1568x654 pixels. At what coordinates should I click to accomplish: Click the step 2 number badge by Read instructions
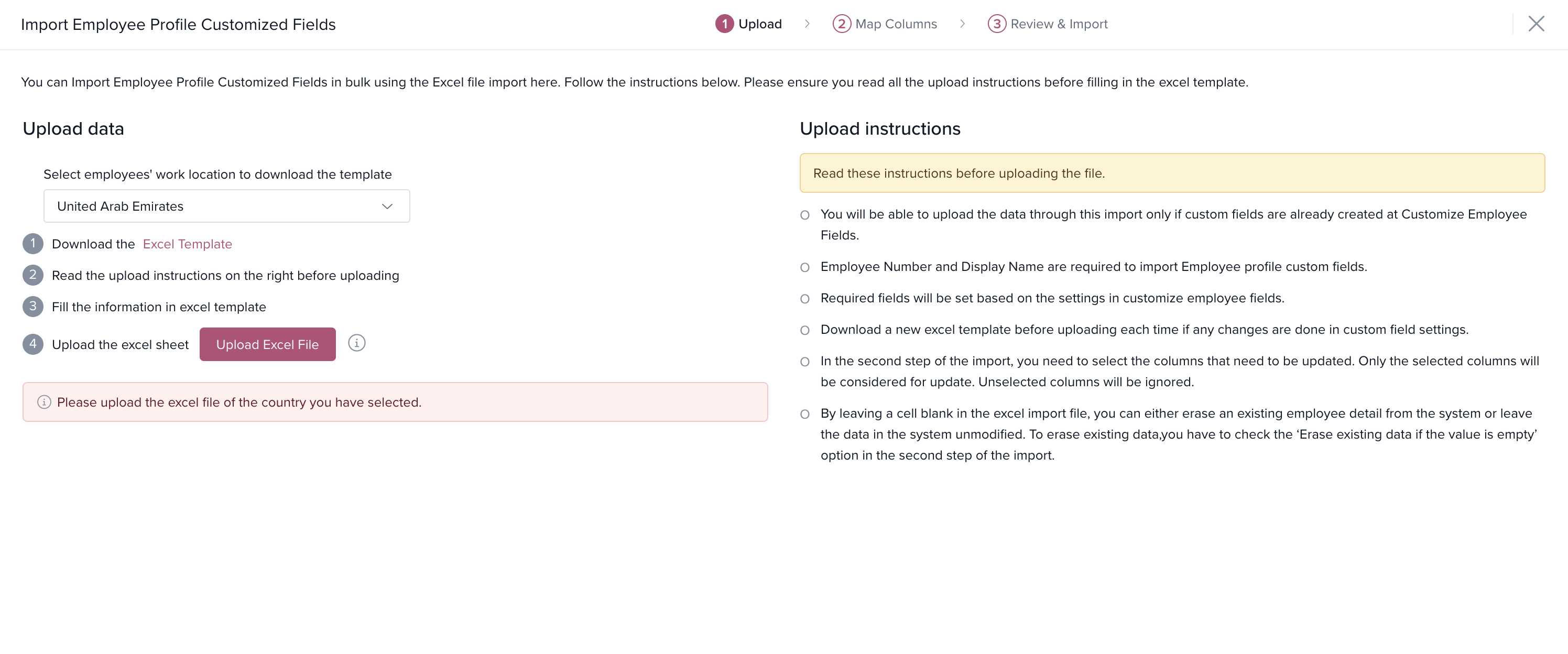tap(33, 275)
